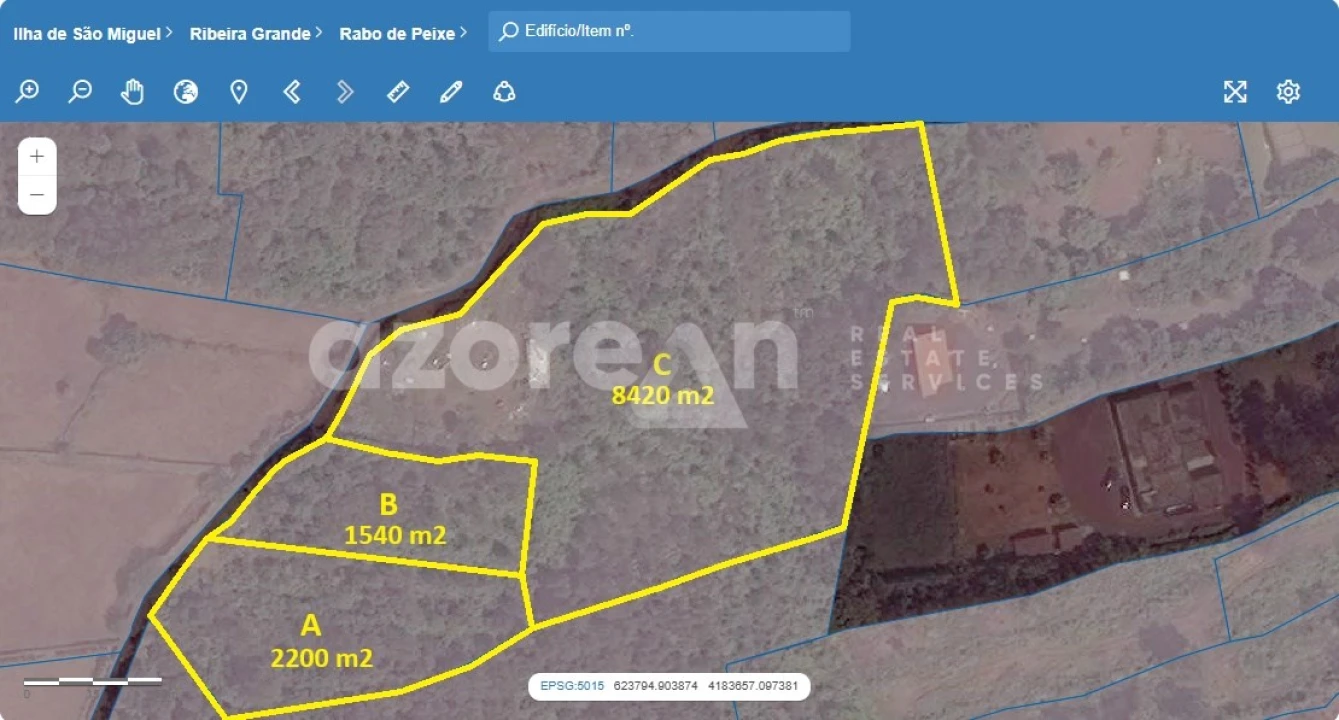Select the zoom in magnifier tool
The height and width of the screenshot is (720, 1339).
28,91
